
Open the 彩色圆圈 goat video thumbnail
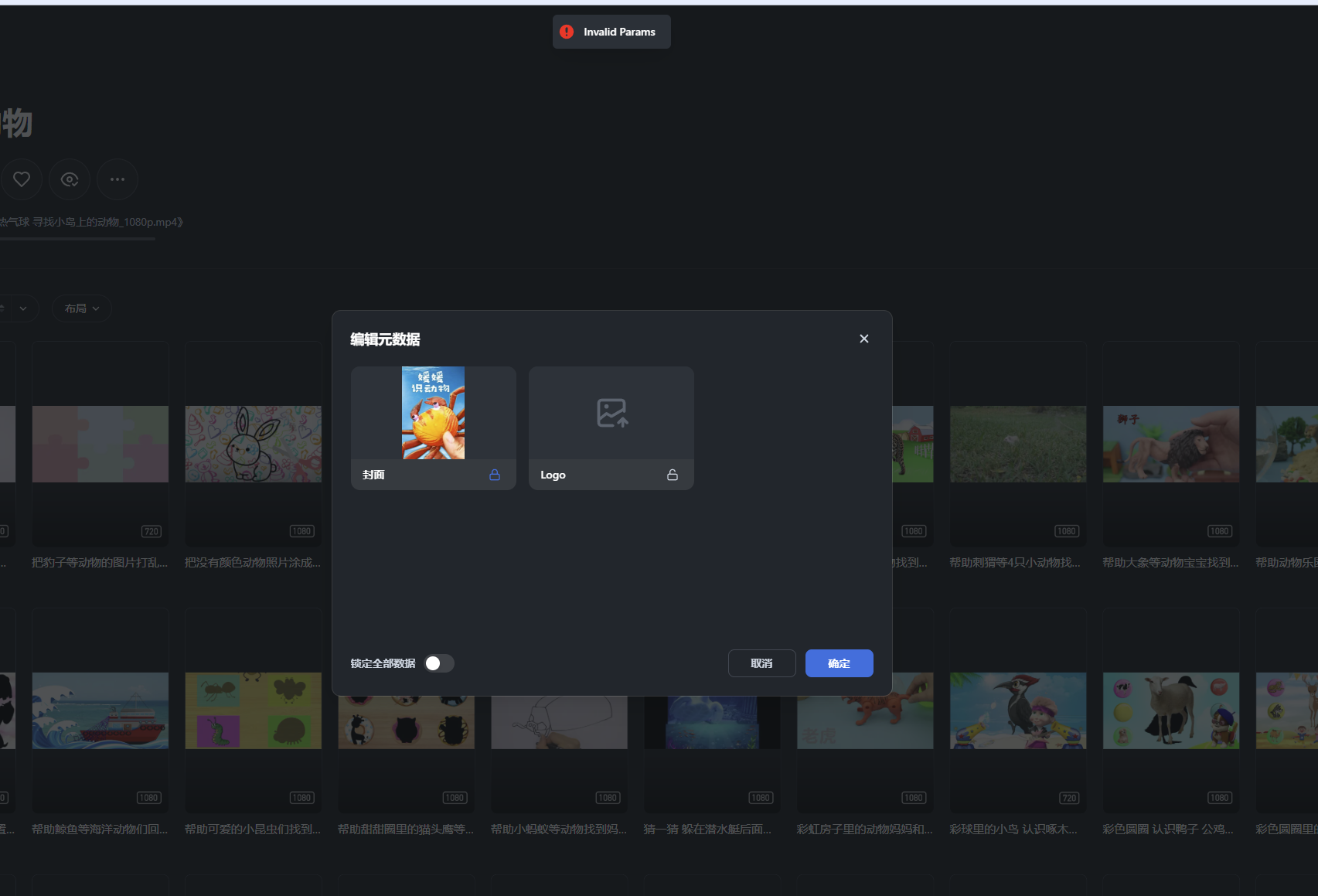click(1171, 710)
